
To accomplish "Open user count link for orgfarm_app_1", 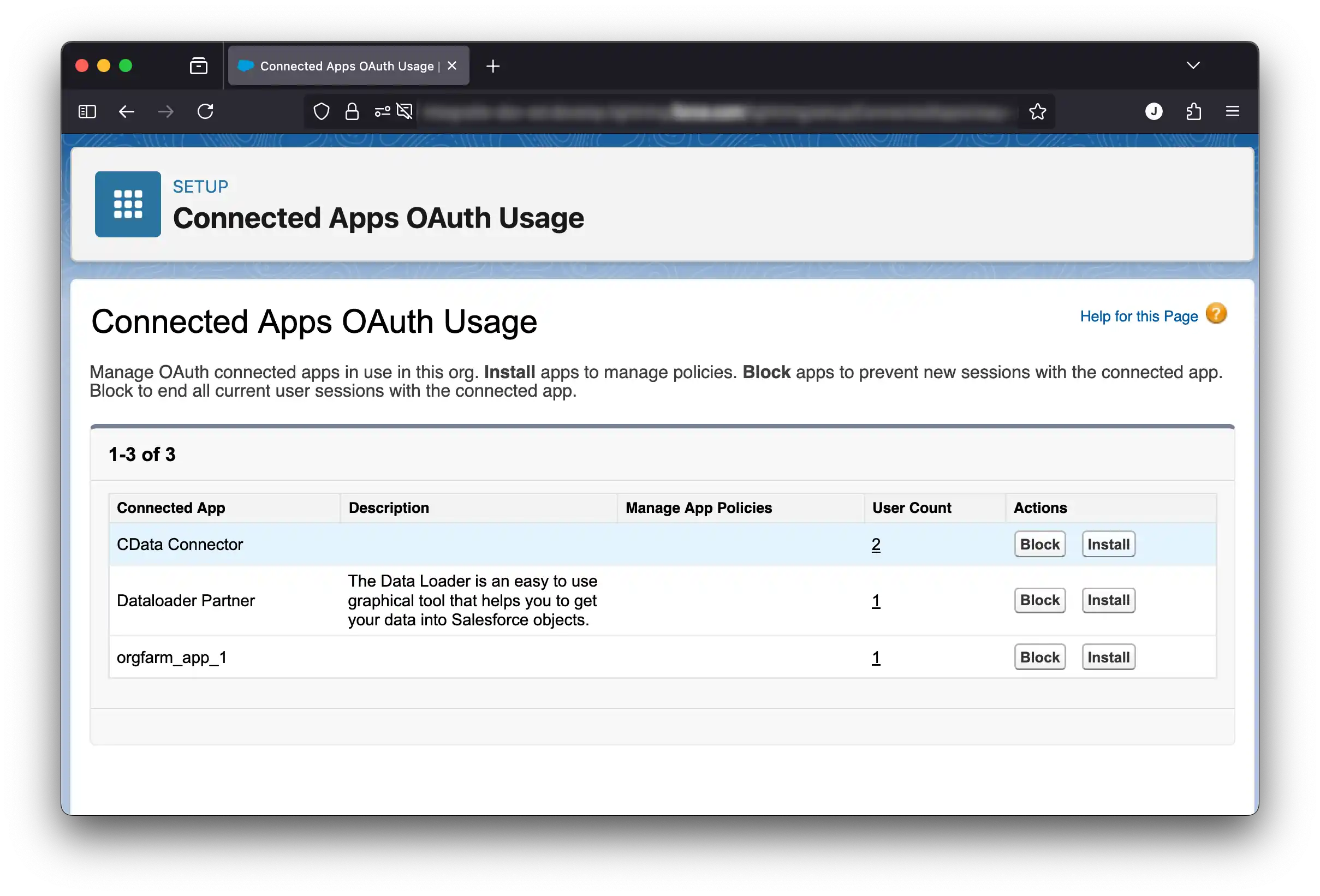I will point(875,657).
